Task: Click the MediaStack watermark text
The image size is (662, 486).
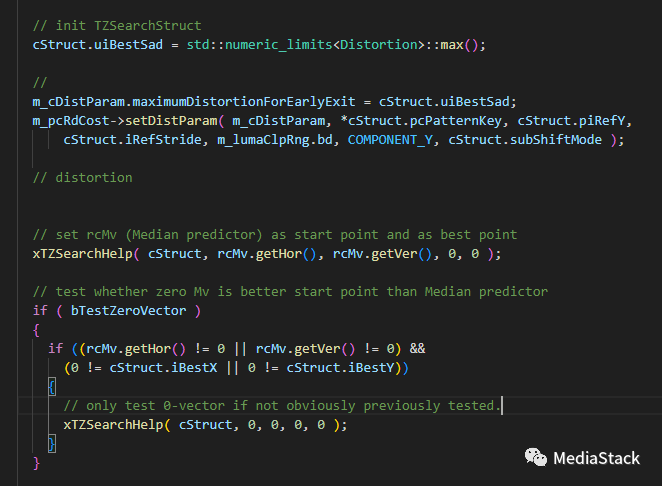Action: (x=597, y=457)
